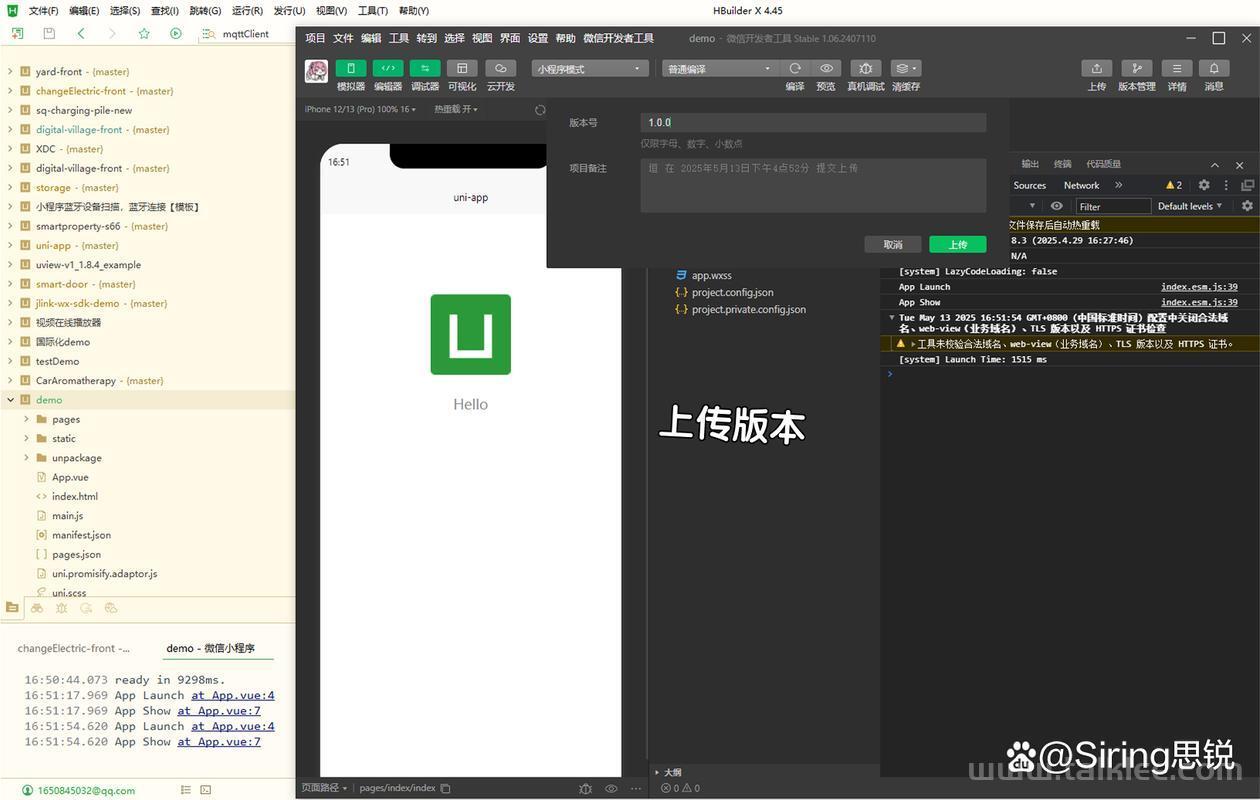
Task: Open the 运行(R) menu
Action: point(247,11)
